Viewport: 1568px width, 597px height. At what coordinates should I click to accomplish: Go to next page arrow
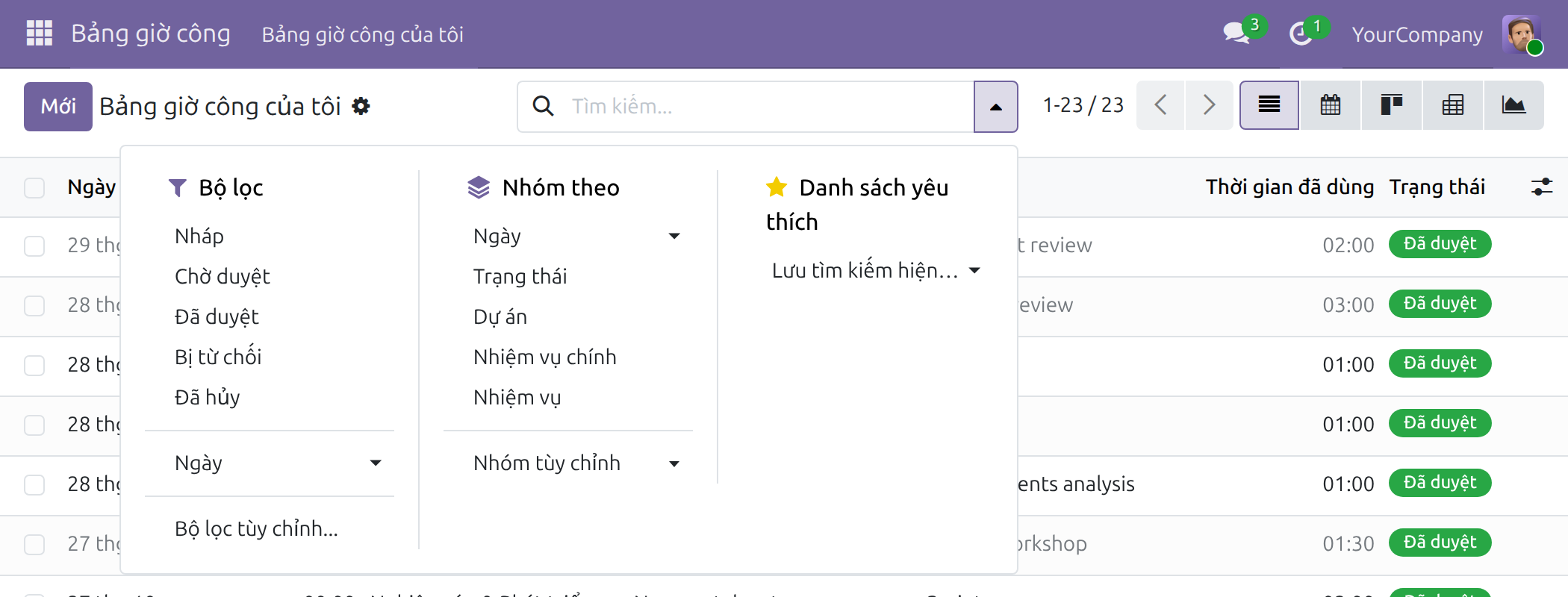point(1210,105)
